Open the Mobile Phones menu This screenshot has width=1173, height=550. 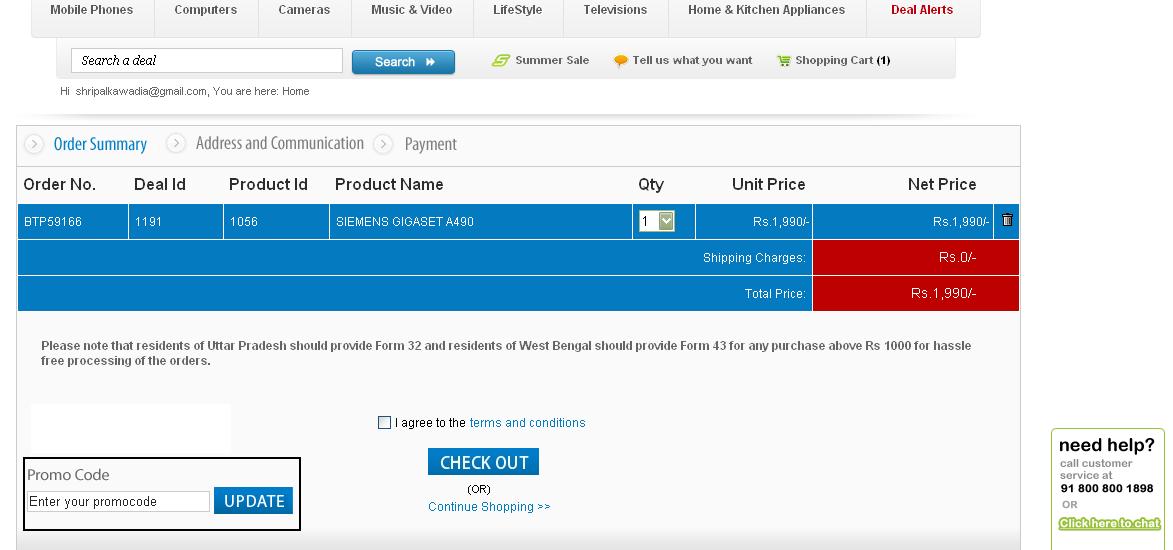91,10
